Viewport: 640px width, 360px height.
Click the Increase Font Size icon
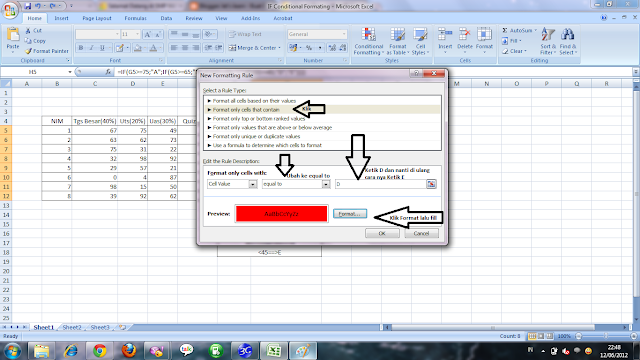point(148,34)
